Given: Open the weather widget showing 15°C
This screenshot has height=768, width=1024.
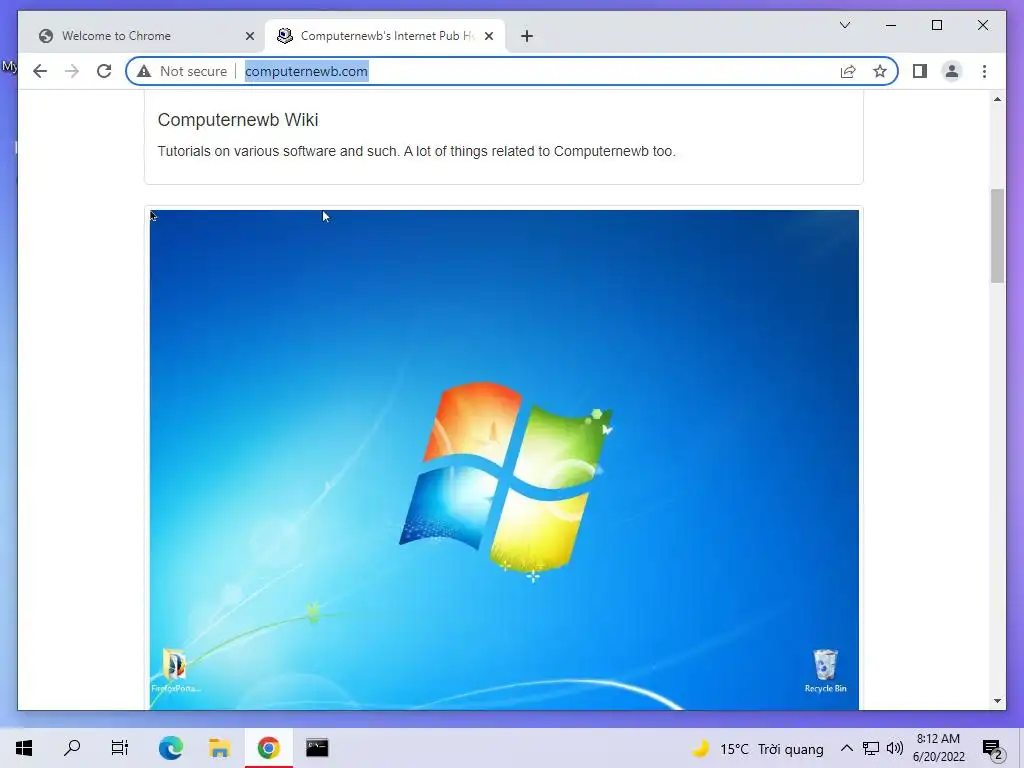Looking at the screenshot, I should [758, 748].
